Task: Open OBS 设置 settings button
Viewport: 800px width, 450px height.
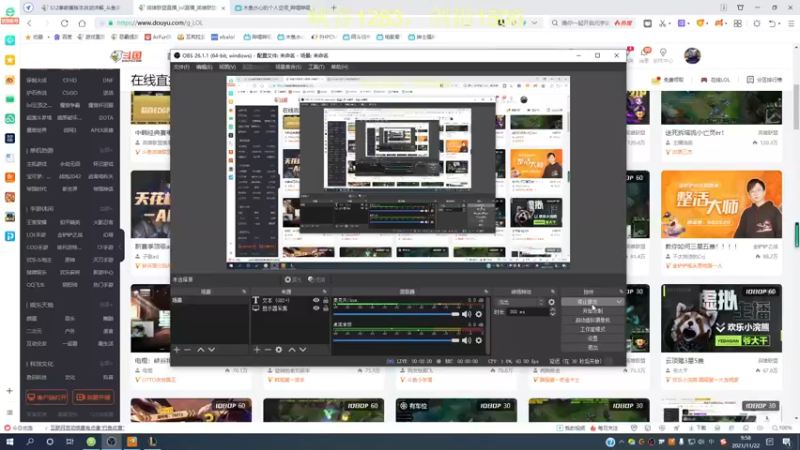Action: point(592,338)
